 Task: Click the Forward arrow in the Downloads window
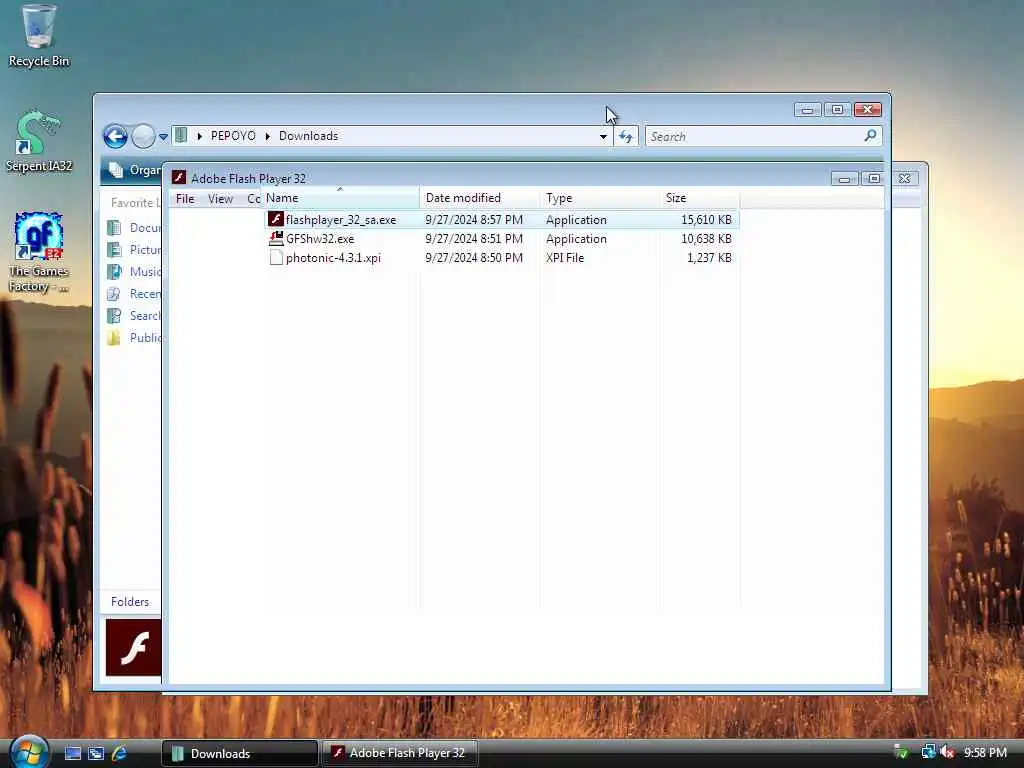[x=143, y=136]
